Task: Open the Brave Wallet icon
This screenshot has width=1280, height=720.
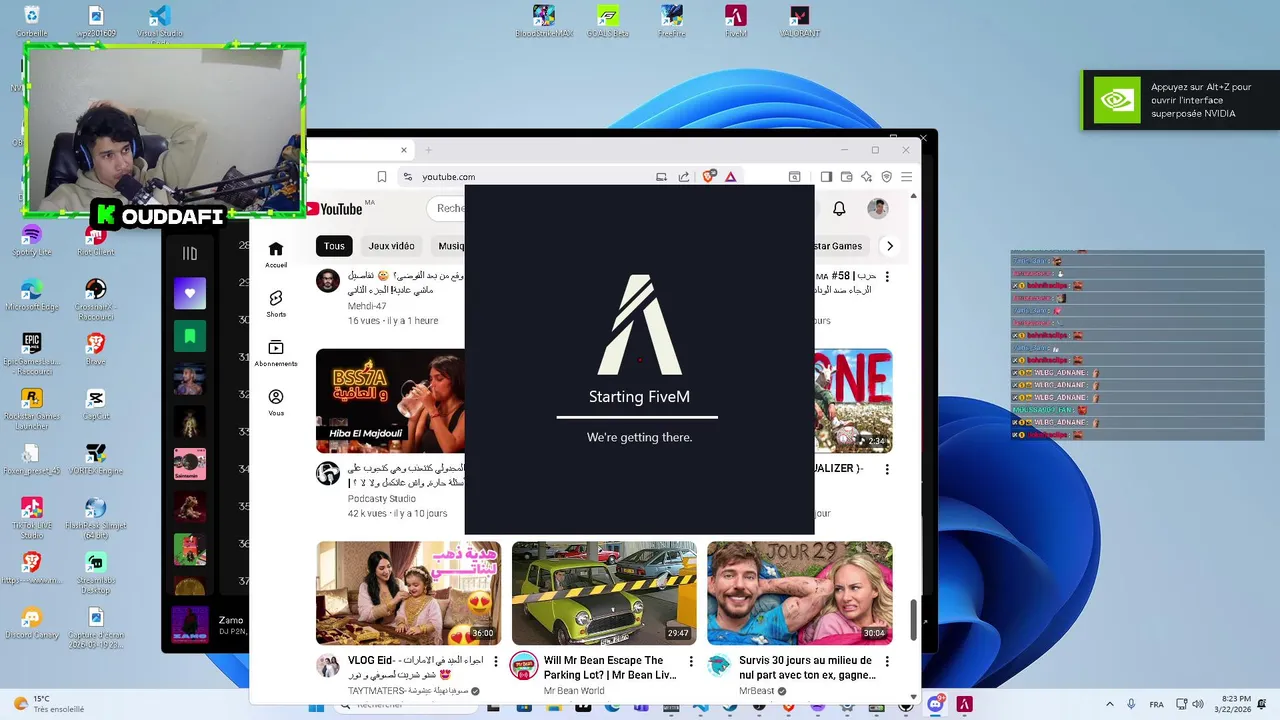Action: [846, 177]
